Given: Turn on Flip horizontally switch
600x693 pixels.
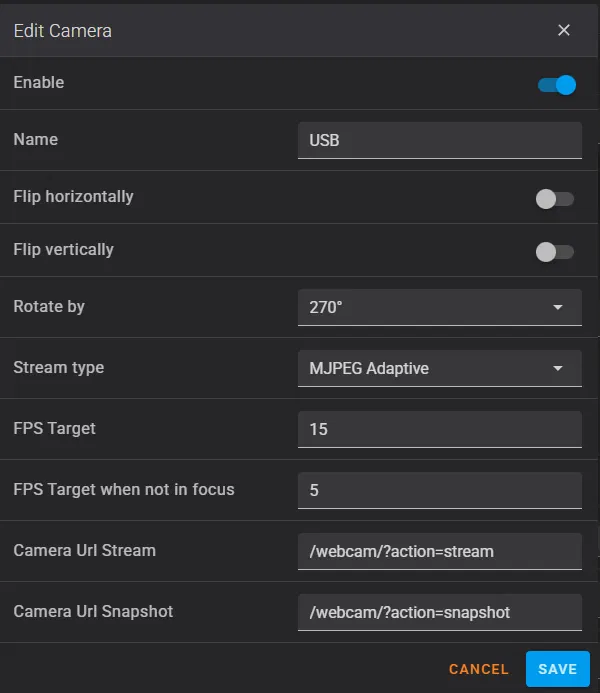Looking at the screenshot, I should (x=555, y=199).
